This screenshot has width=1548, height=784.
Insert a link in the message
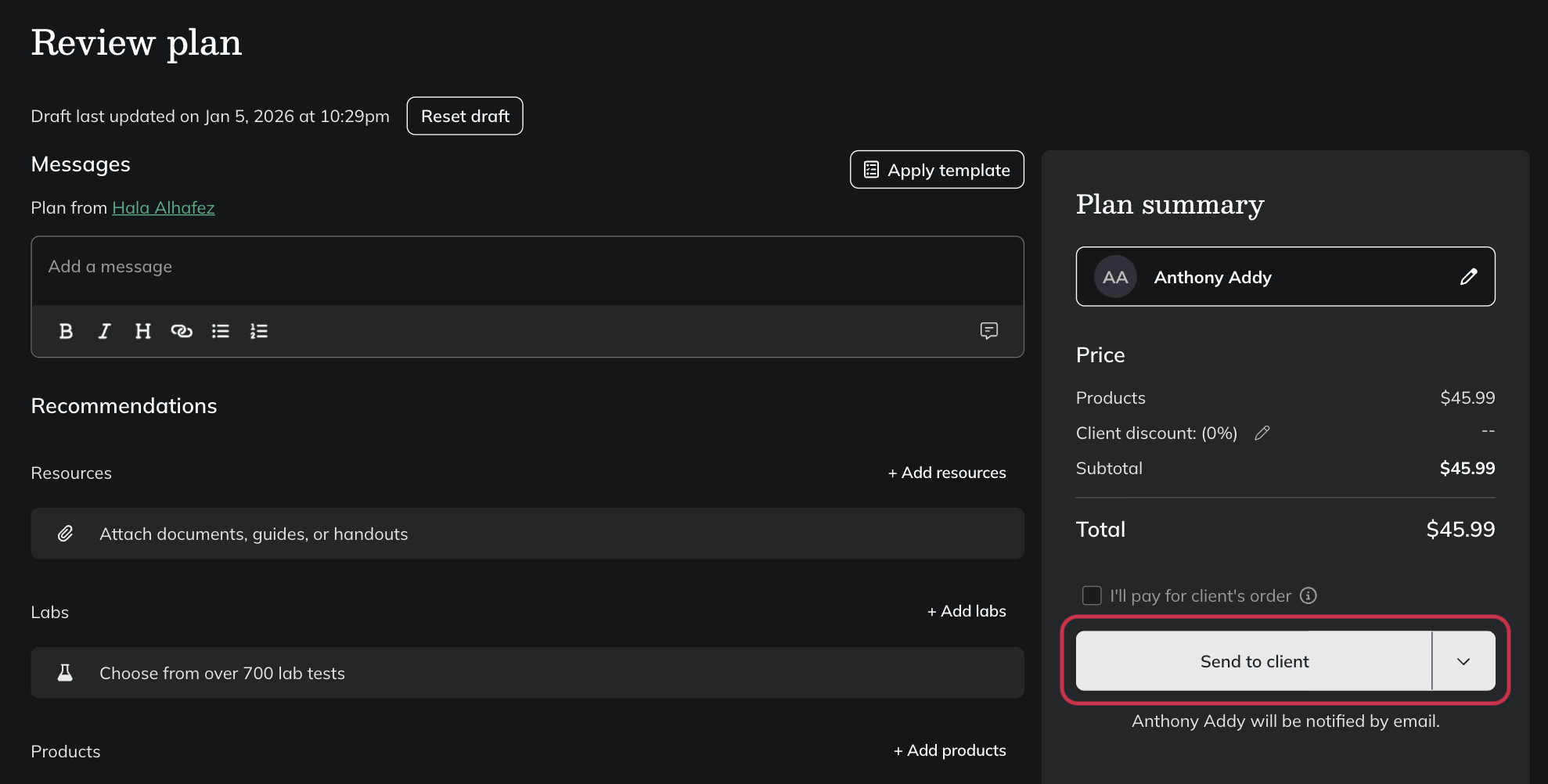tap(182, 331)
